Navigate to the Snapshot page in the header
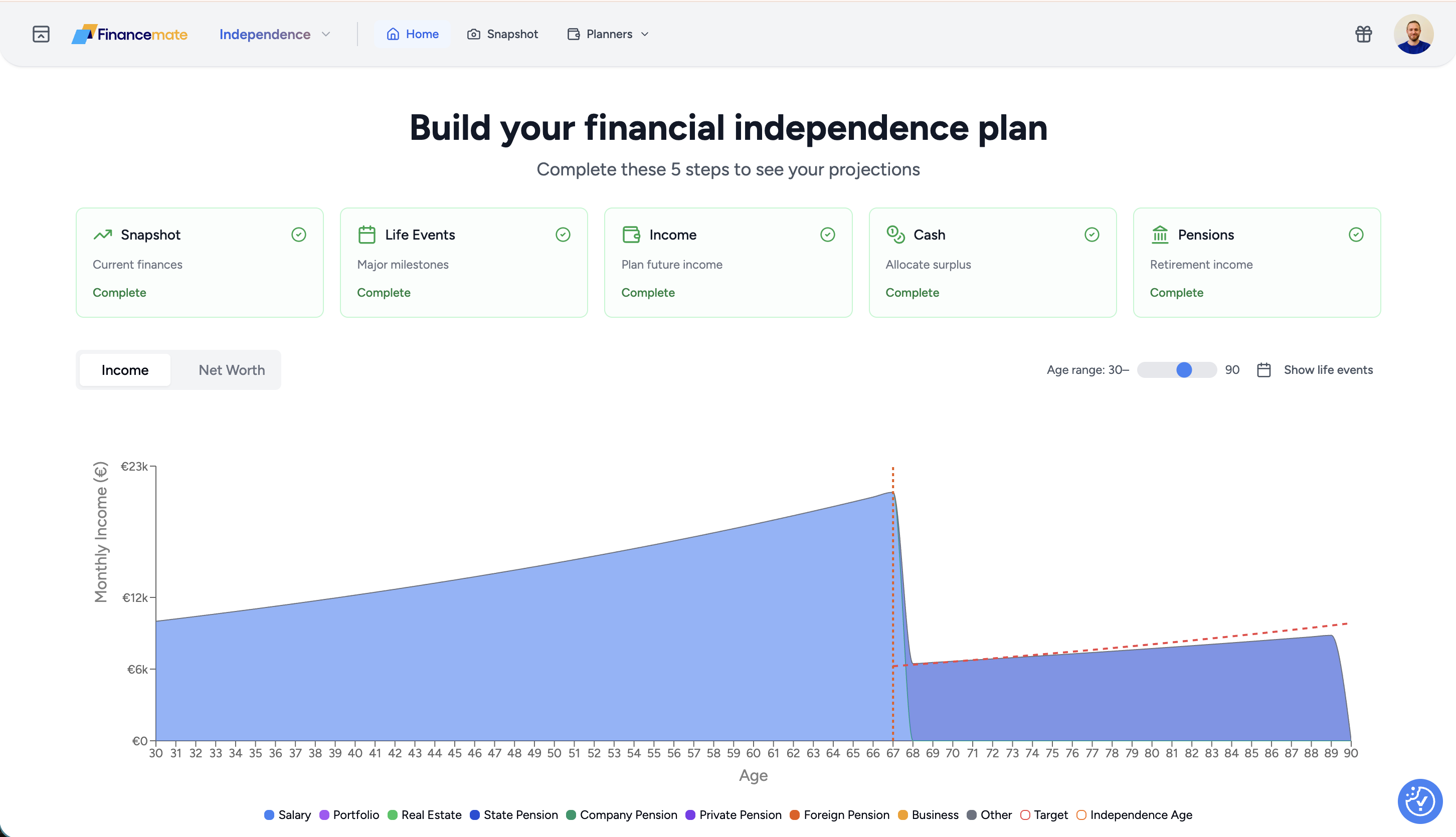1456x837 pixels. pyautogui.click(x=501, y=34)
